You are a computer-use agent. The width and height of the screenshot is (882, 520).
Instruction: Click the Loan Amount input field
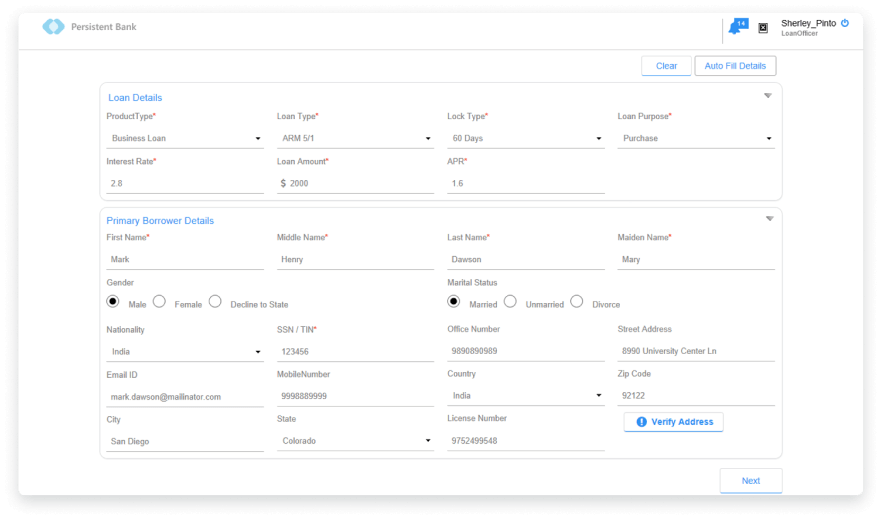tap(360, 184)
